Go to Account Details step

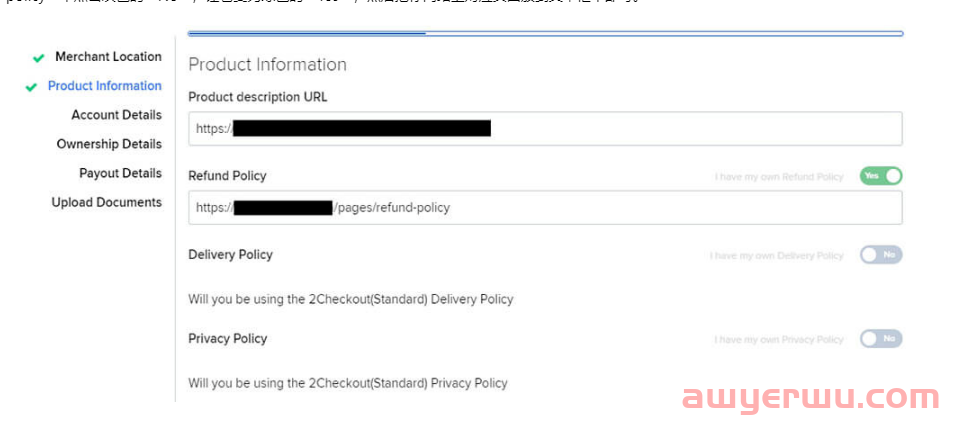(x=116, y=115)
